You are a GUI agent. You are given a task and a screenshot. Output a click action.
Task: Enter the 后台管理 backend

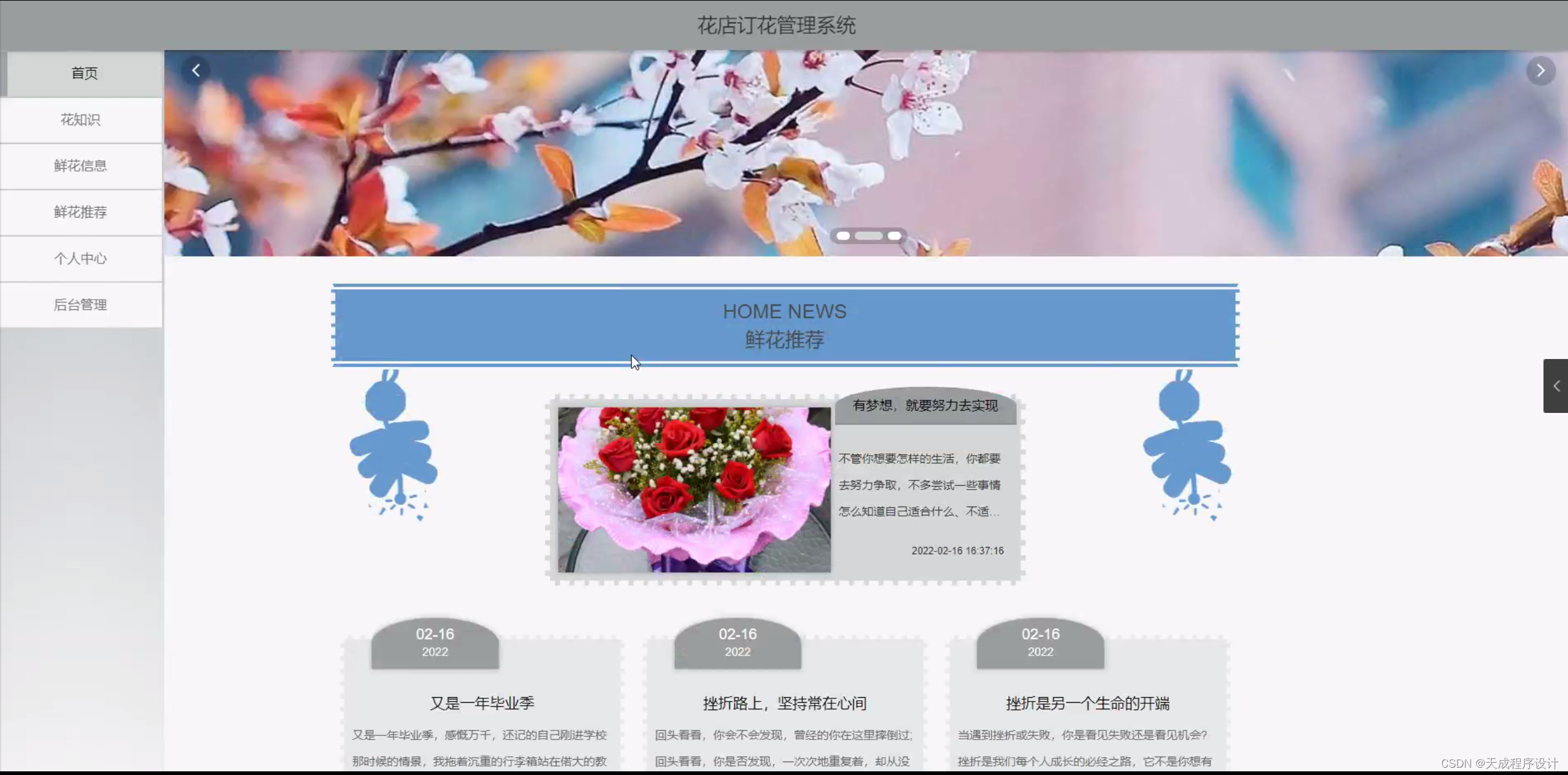pos(80,304)
